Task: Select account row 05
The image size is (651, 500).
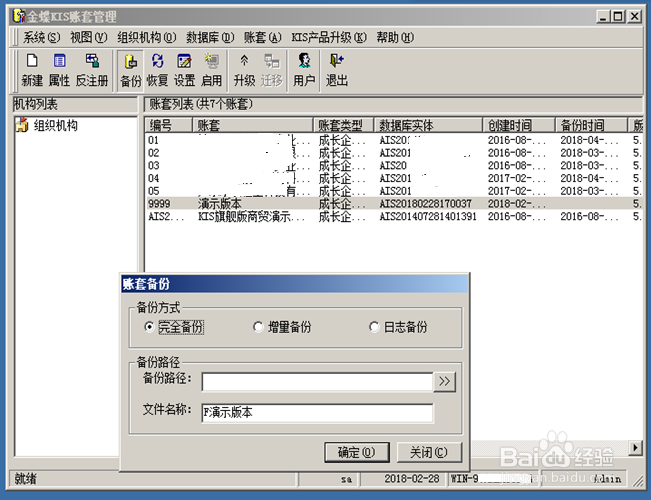Action: pyautogui.click(x=394, y=191)
